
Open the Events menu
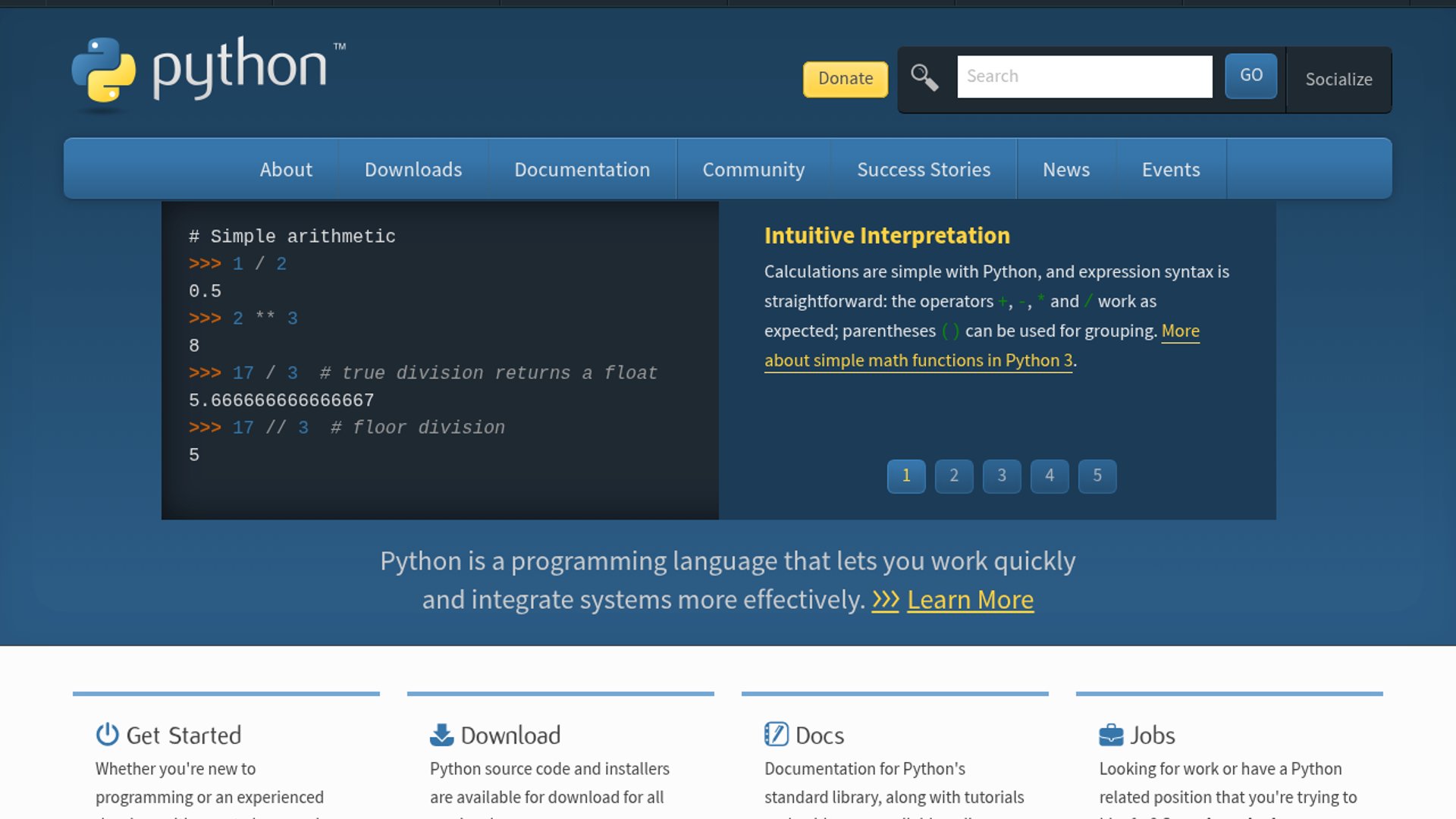tap(1171, 169)
